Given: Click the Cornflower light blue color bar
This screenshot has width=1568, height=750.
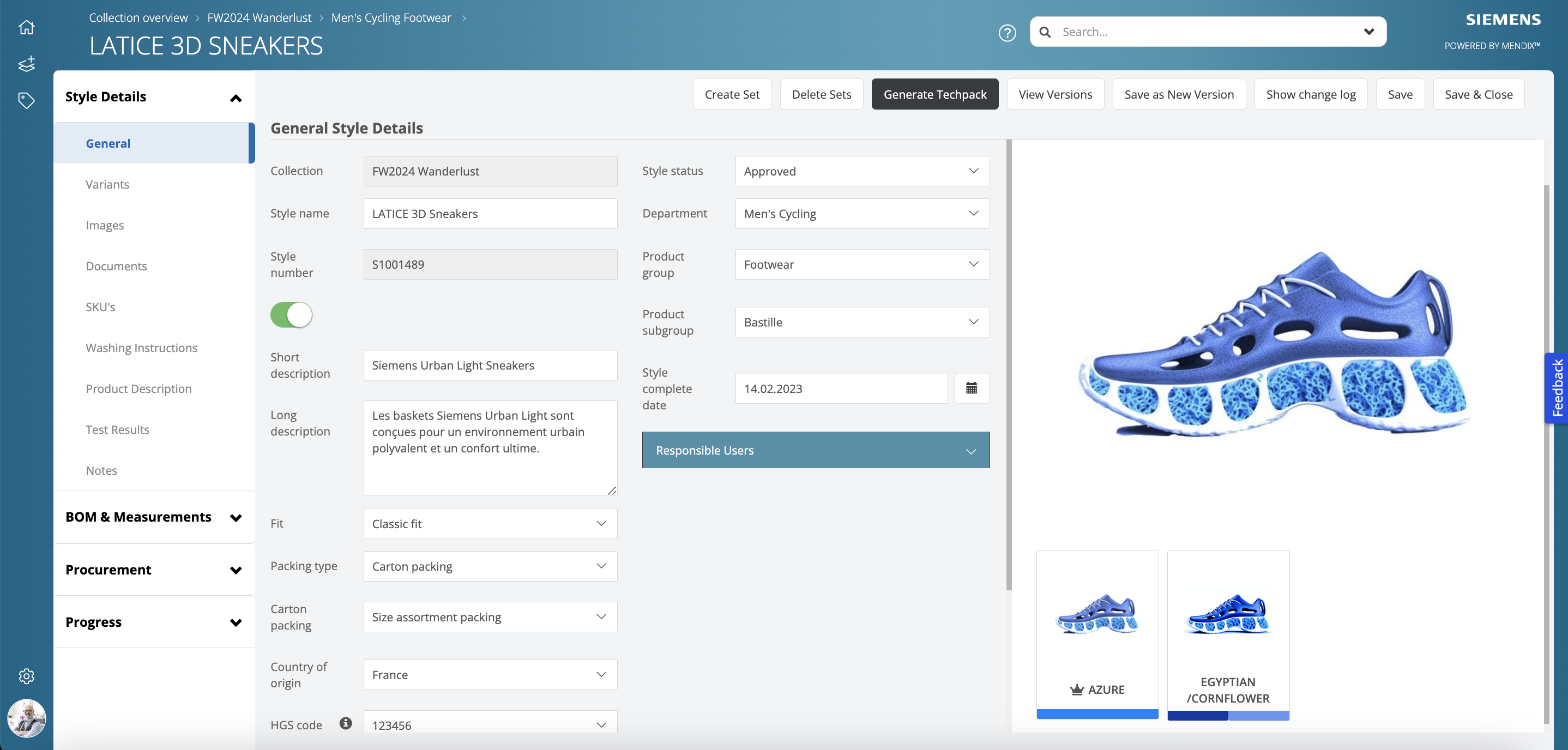Looking at the screenshot, I should click(x=1258, y=716).
